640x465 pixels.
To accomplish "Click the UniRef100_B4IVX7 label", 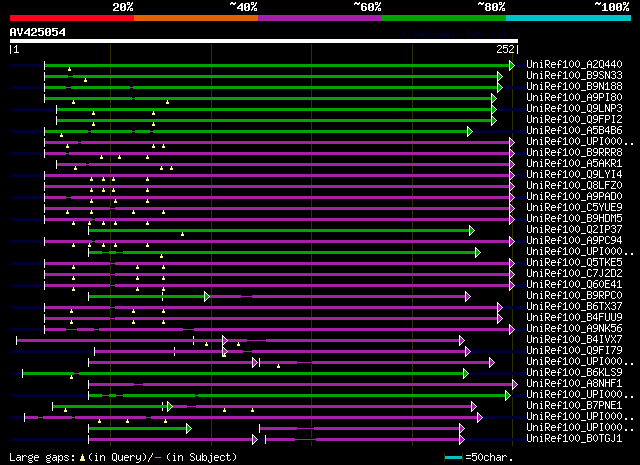I will (574, 339).
